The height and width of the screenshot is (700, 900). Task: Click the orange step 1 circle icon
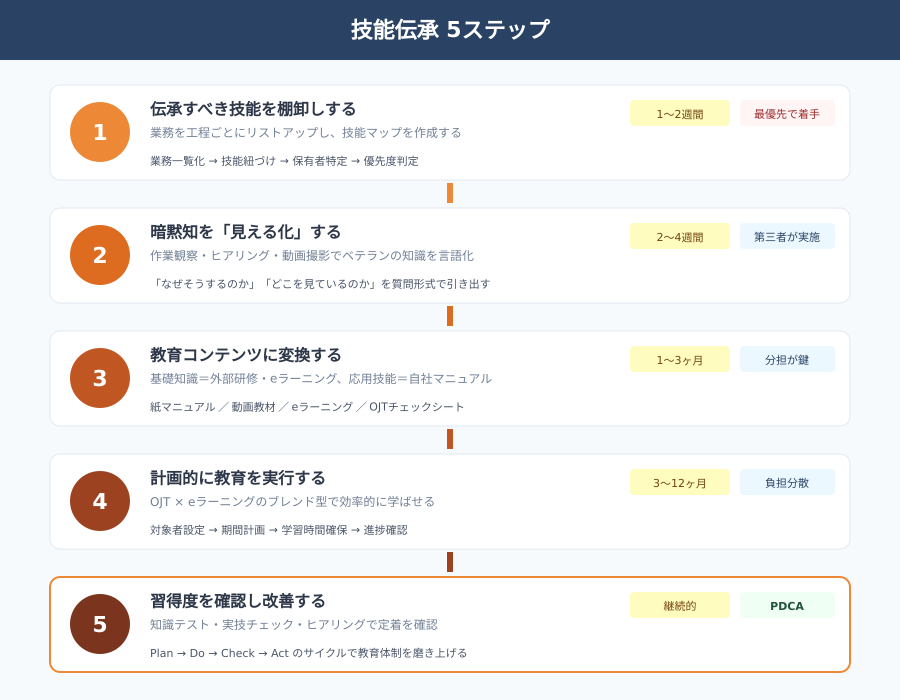coord(100,132)
